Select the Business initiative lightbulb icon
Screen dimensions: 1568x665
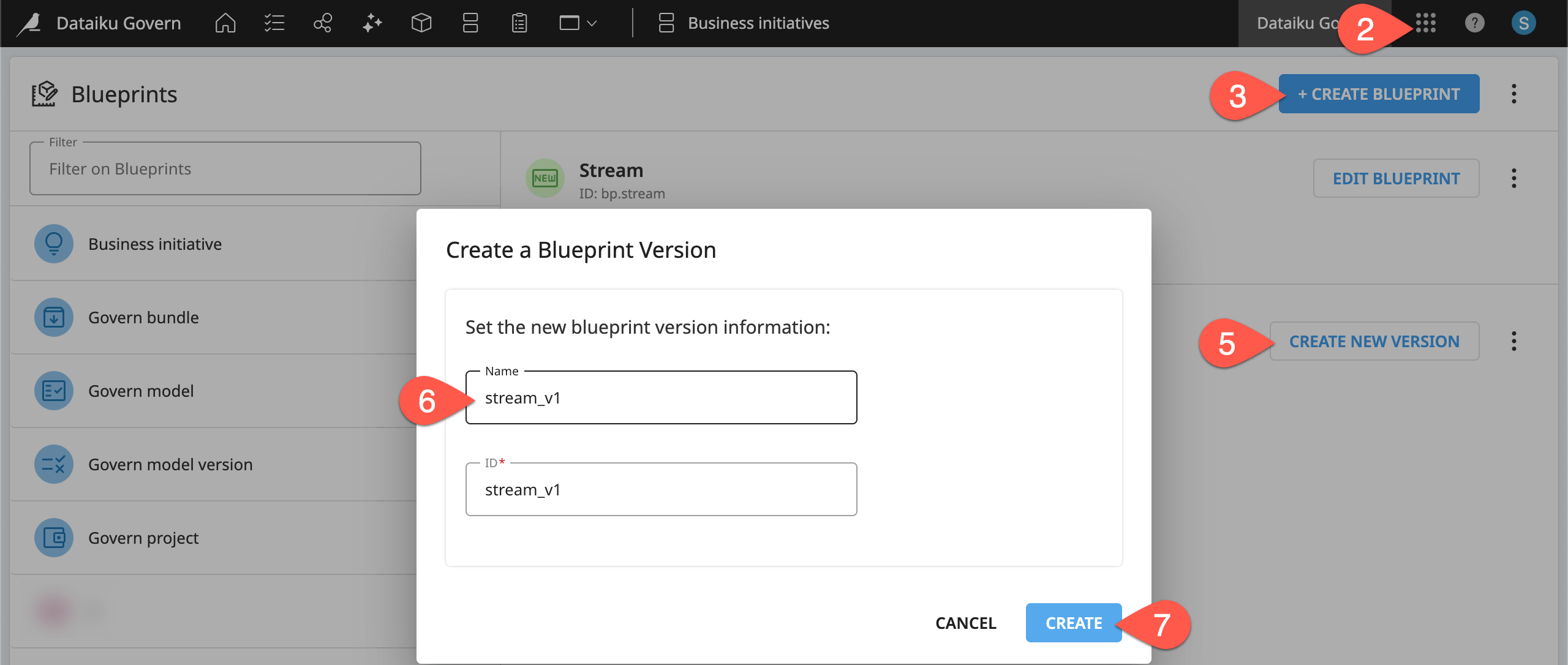click(54, 243)
